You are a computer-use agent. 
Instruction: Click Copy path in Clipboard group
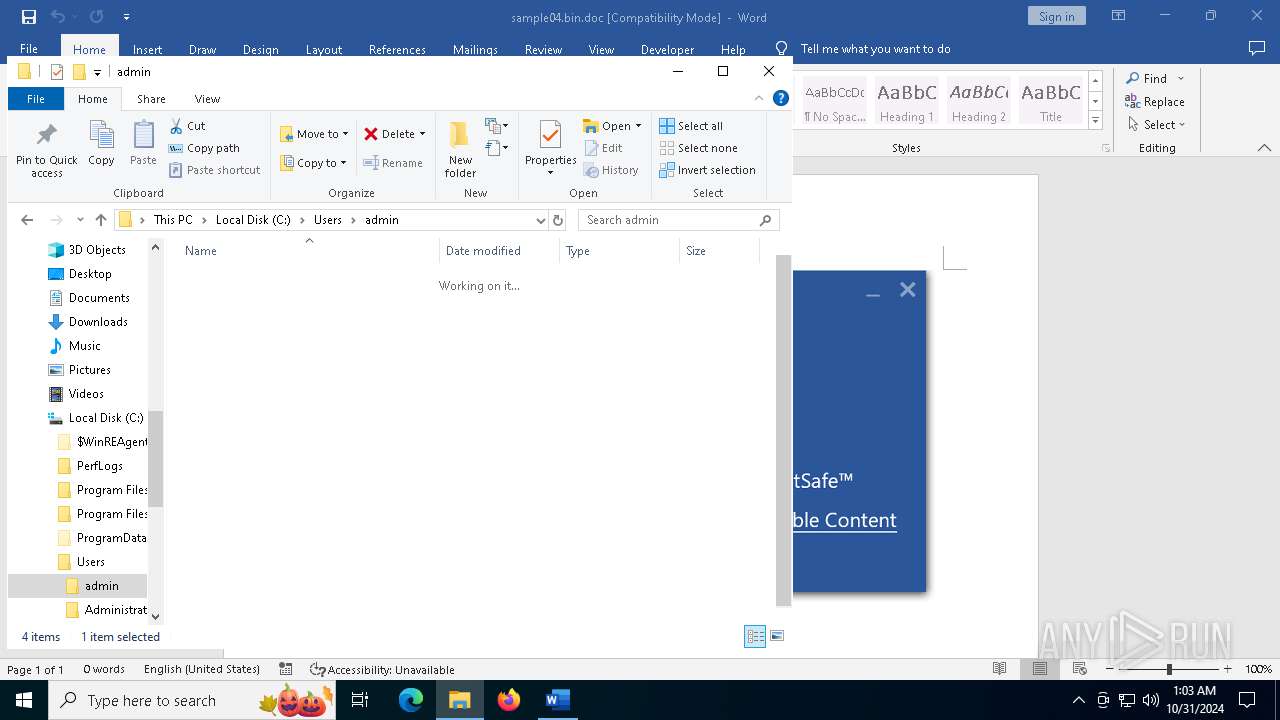pos(204,148)
